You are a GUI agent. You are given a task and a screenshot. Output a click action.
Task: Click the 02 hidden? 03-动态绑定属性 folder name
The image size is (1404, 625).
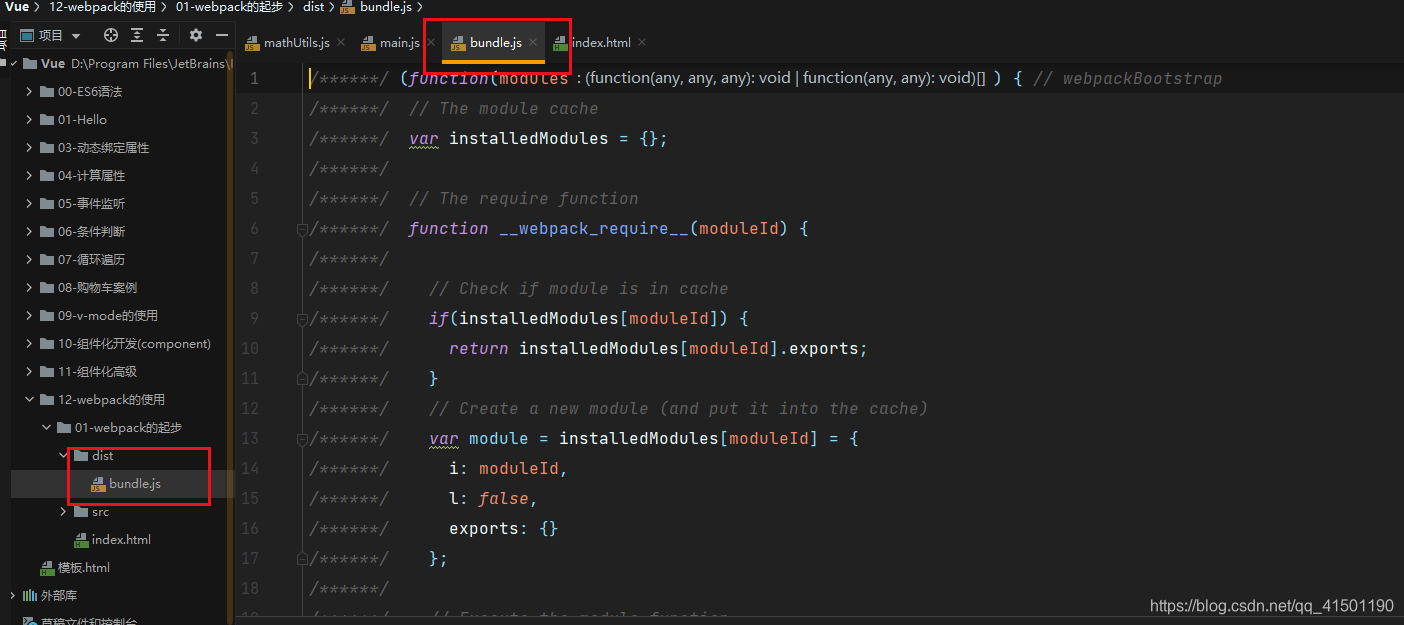[103, 147]
